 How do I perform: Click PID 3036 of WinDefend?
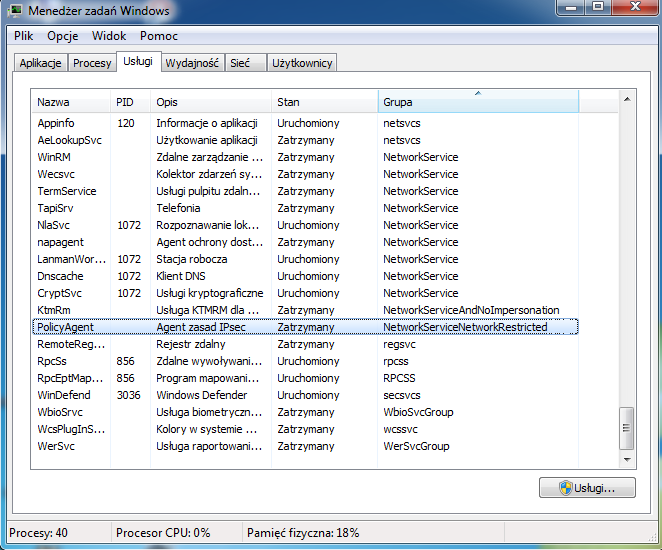(129, 395)
